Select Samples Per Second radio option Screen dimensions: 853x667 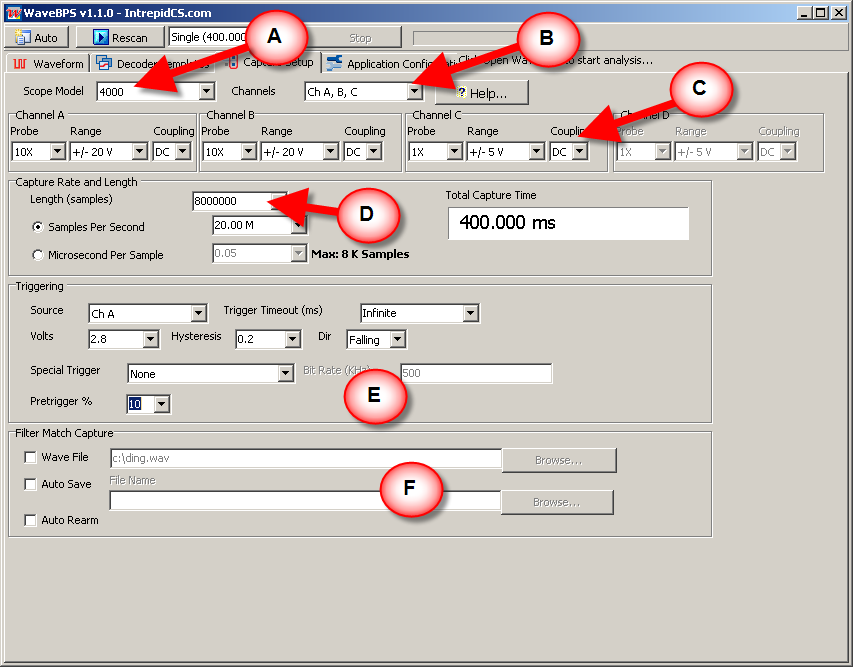point(38,228)
